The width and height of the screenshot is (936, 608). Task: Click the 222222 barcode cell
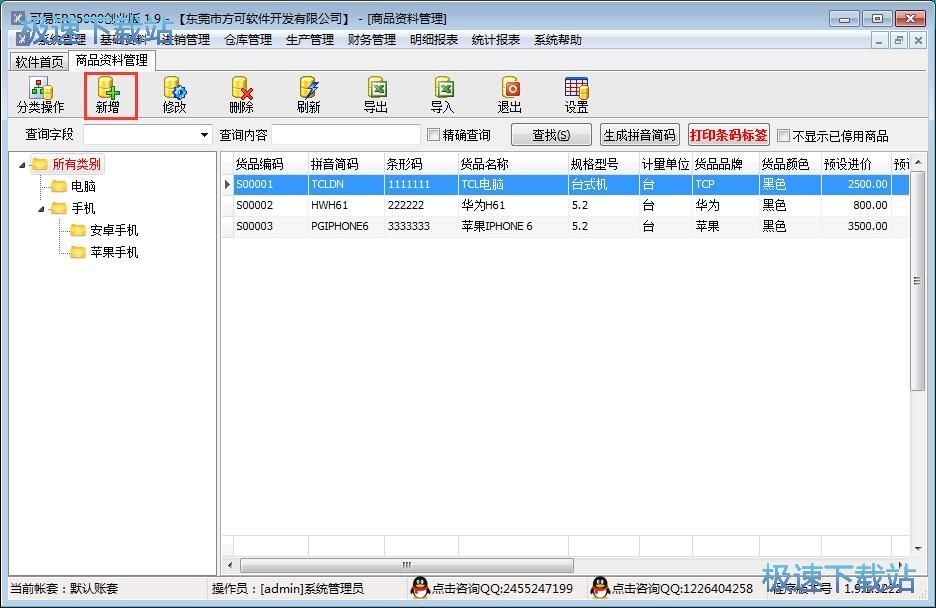[x=421, y=205]
